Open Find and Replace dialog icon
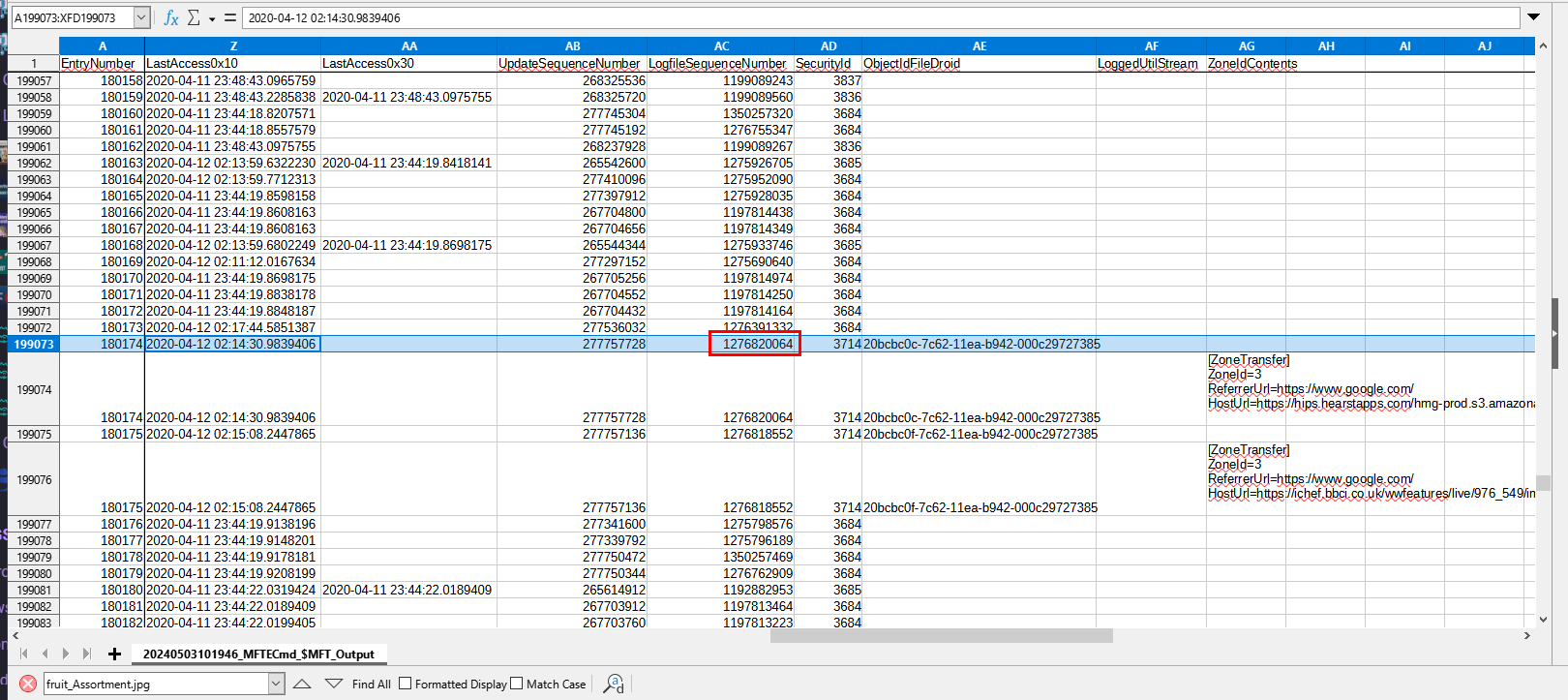The image size is (1568, 700). [x=613, y=684]
